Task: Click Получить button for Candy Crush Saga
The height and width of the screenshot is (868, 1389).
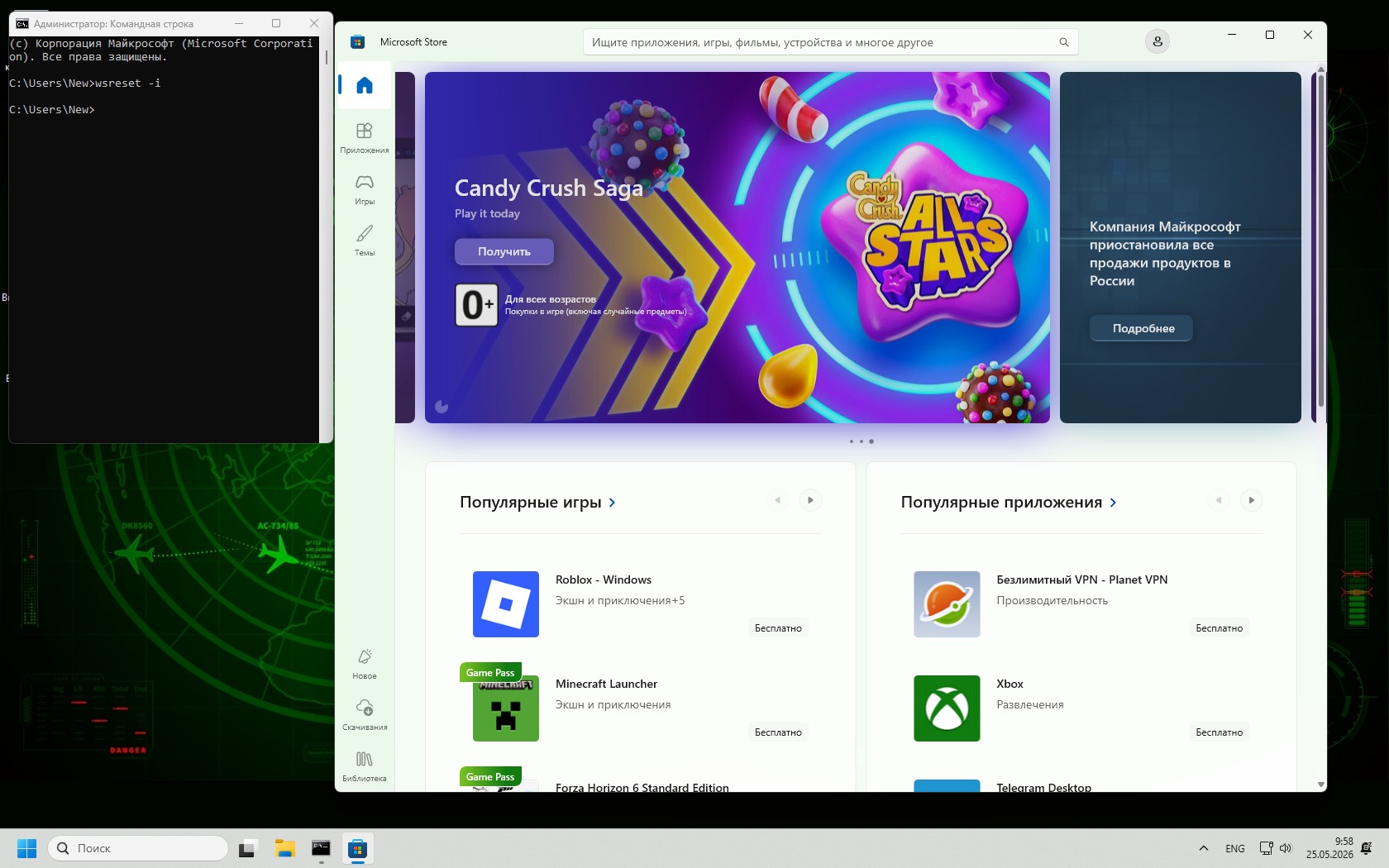Action: click(x=504, y=251)
